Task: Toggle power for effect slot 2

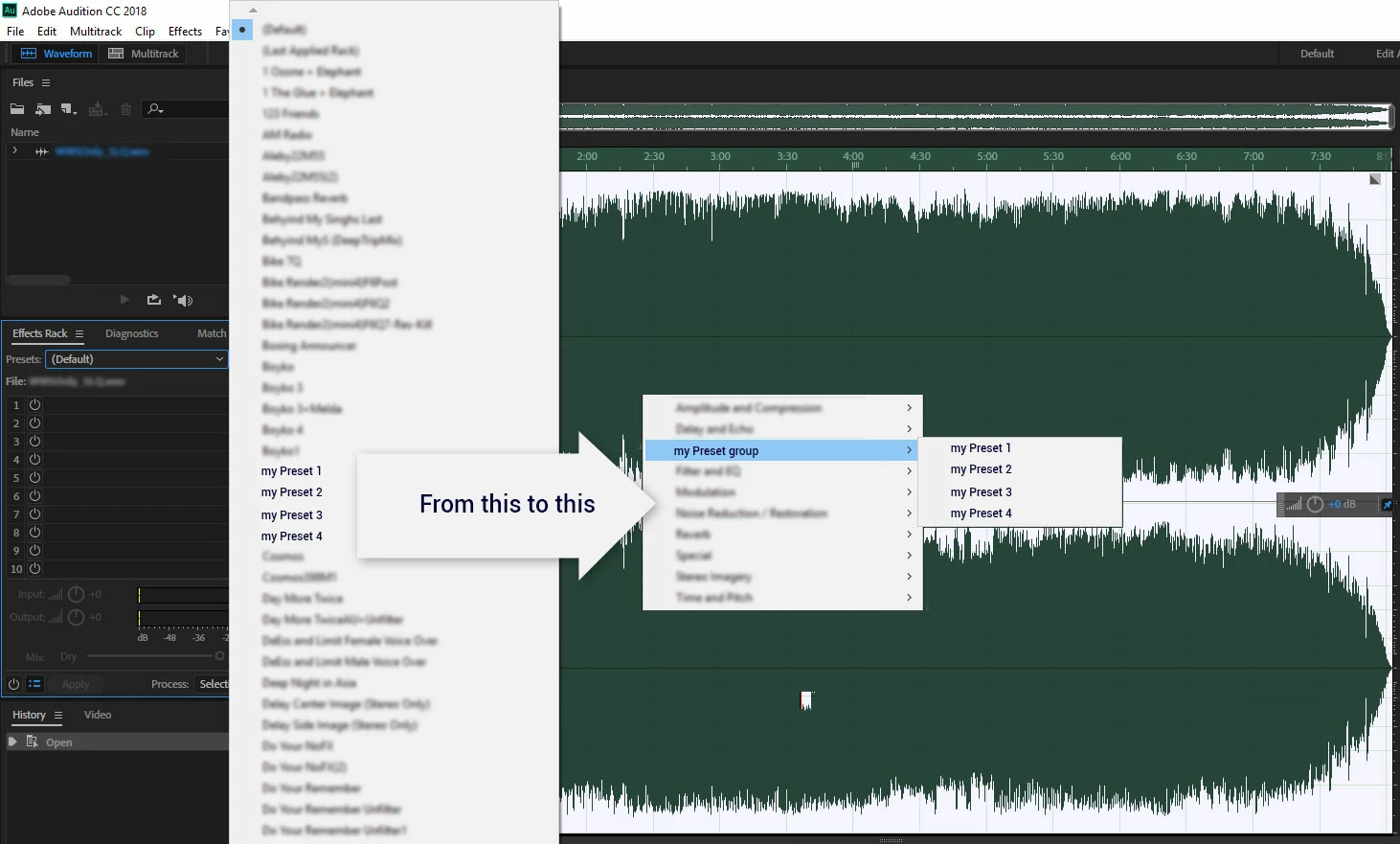Action: pyautogui.click(x=34, y=423)
